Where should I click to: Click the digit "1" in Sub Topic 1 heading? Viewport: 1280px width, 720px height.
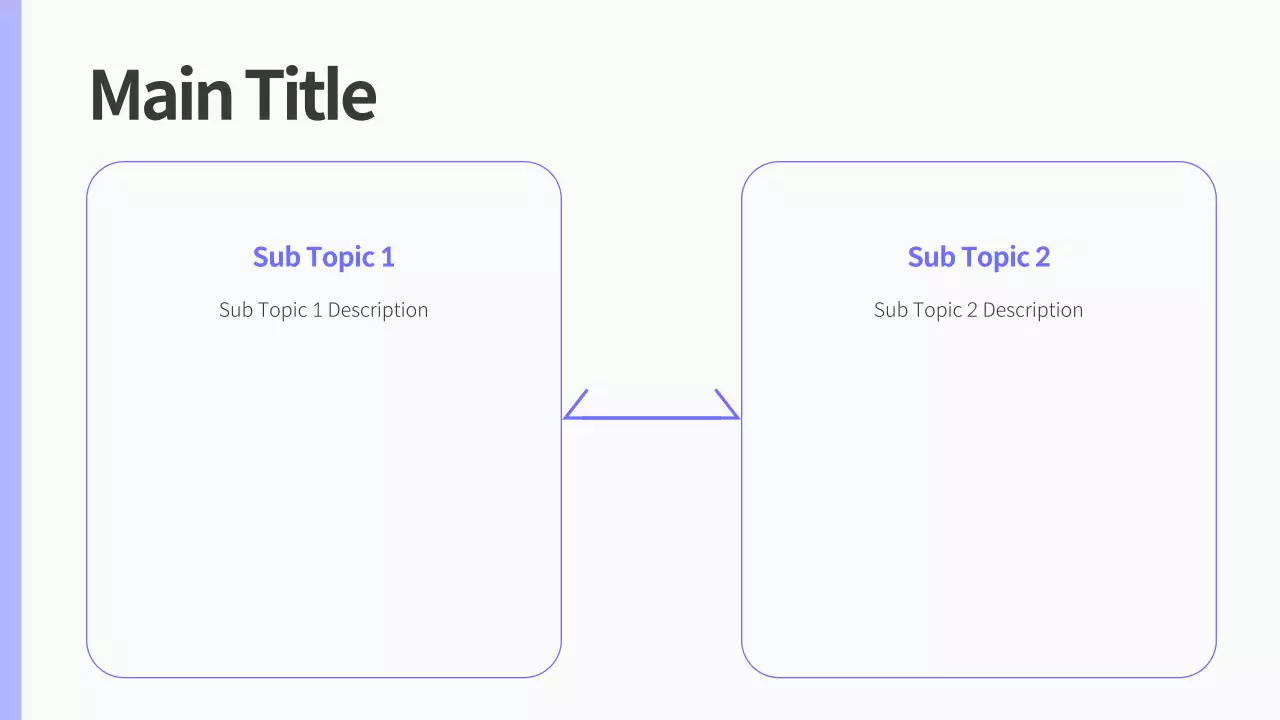coord(387,257)
